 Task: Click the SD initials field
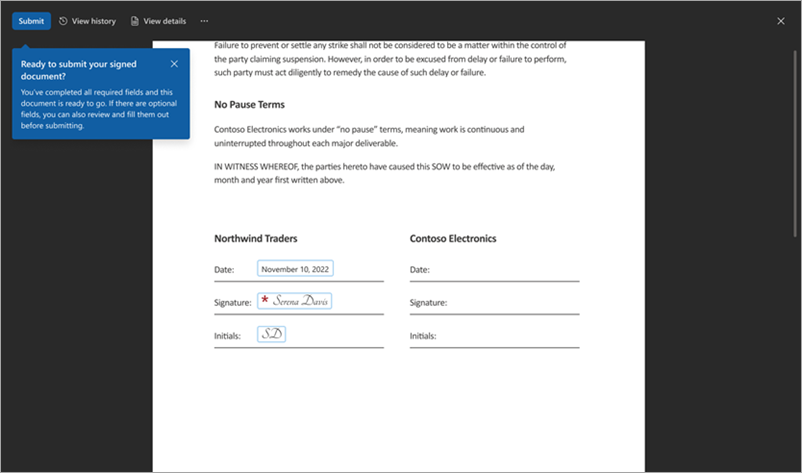coord(272,334)
